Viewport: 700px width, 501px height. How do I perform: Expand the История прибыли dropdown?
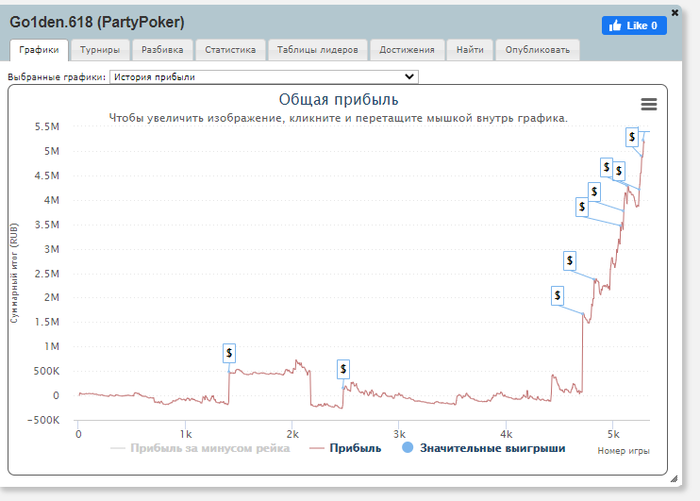point(264,77)
